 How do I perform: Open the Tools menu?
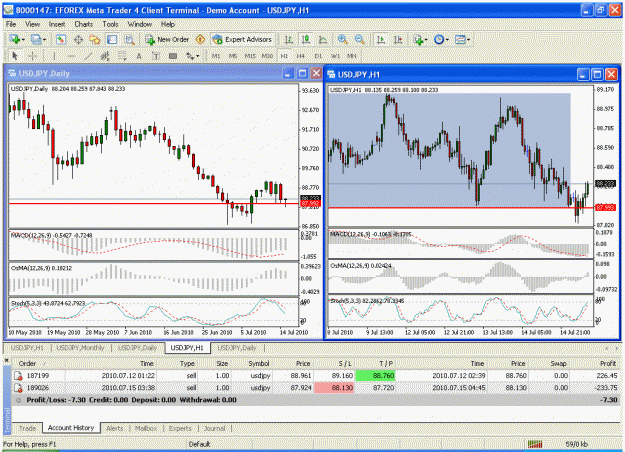coord(110,24)
